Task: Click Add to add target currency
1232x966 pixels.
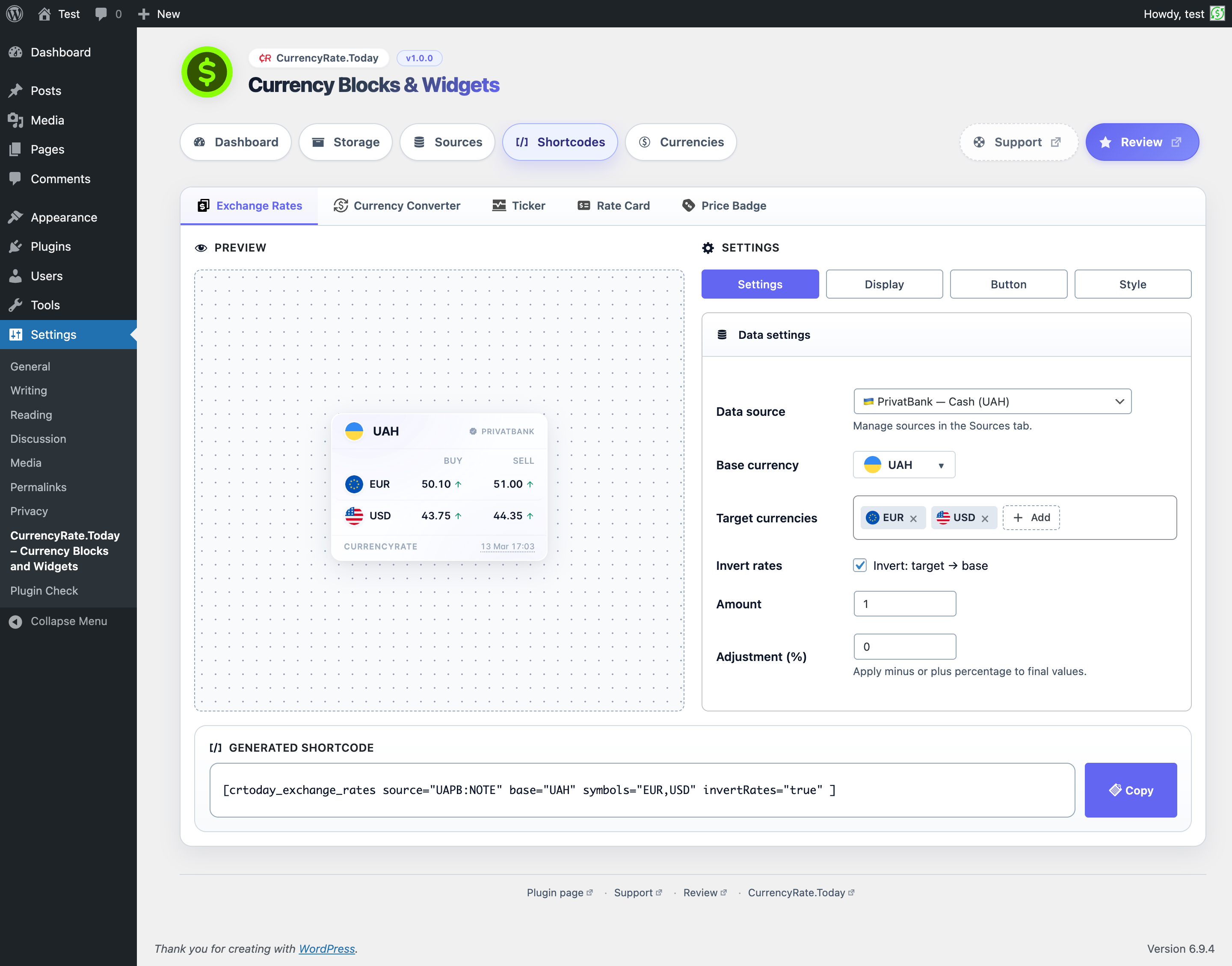Action: [x=1031, y=518]
